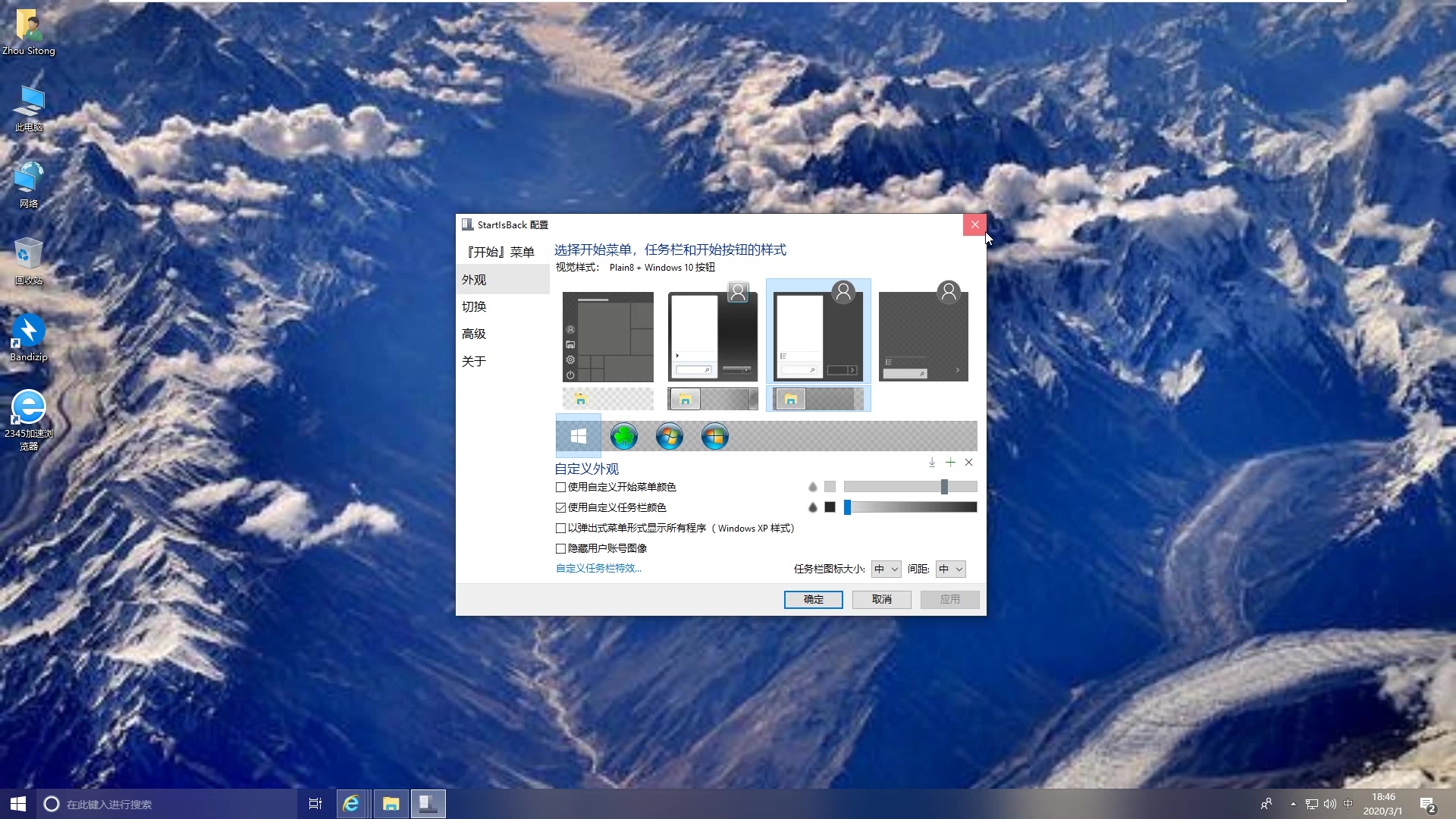Click the 取消 button
Viewport: 1456px width, 819px height.
point(881,599)
